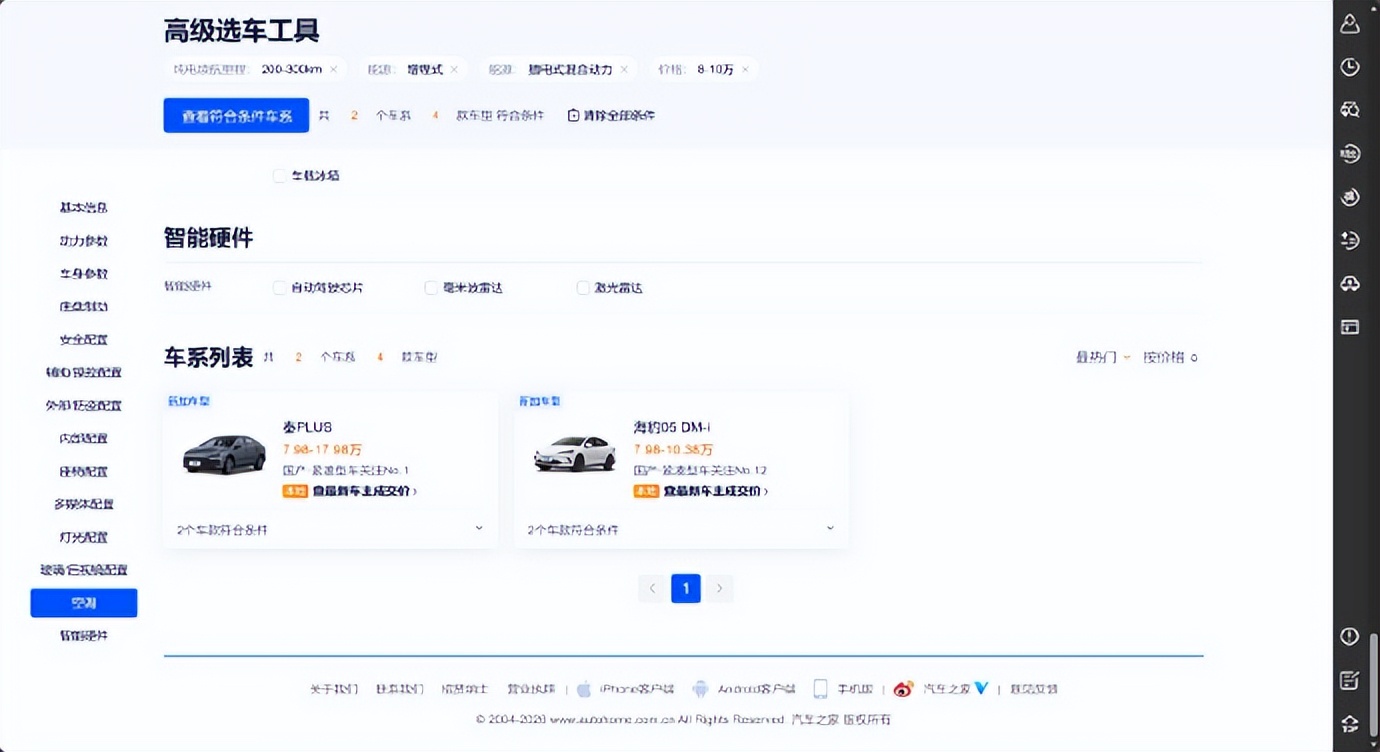Click the exclamation mark icon in right sidebar
The width and height of the screenshot is (1380, 752).
coord(1350,637)
